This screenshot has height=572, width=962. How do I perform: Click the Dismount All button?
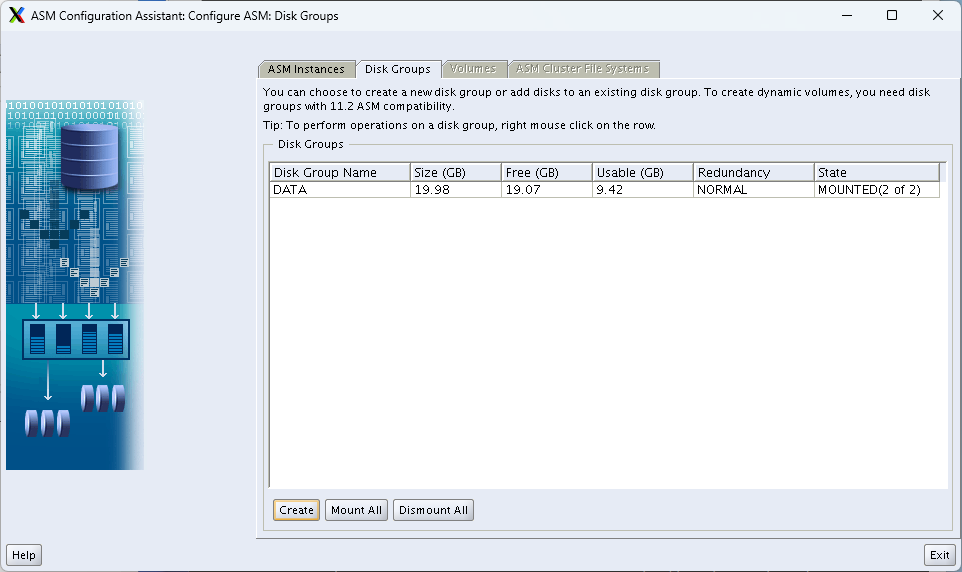[433, 510]
